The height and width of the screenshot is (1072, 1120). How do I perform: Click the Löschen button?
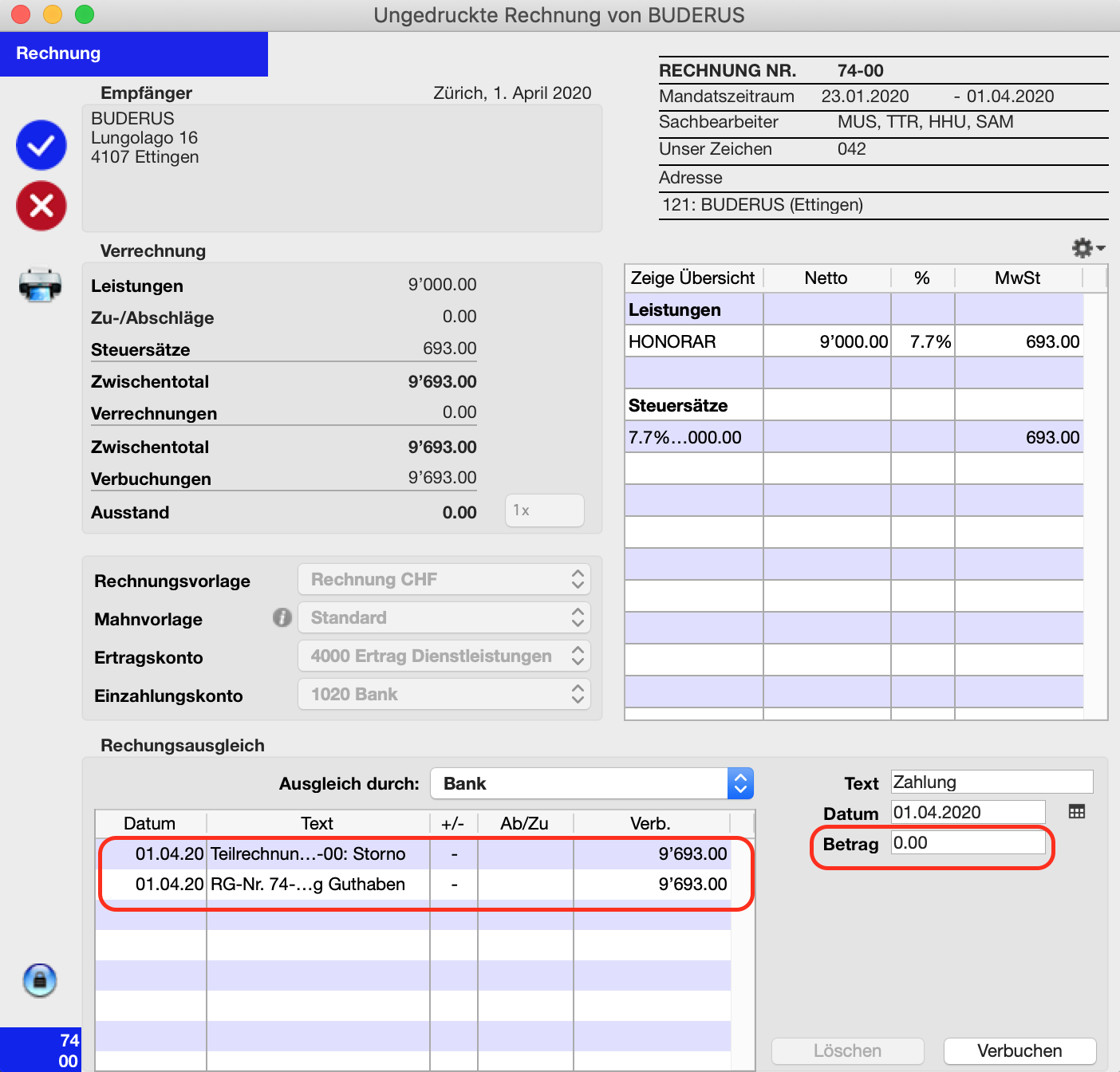point(847,1050)
